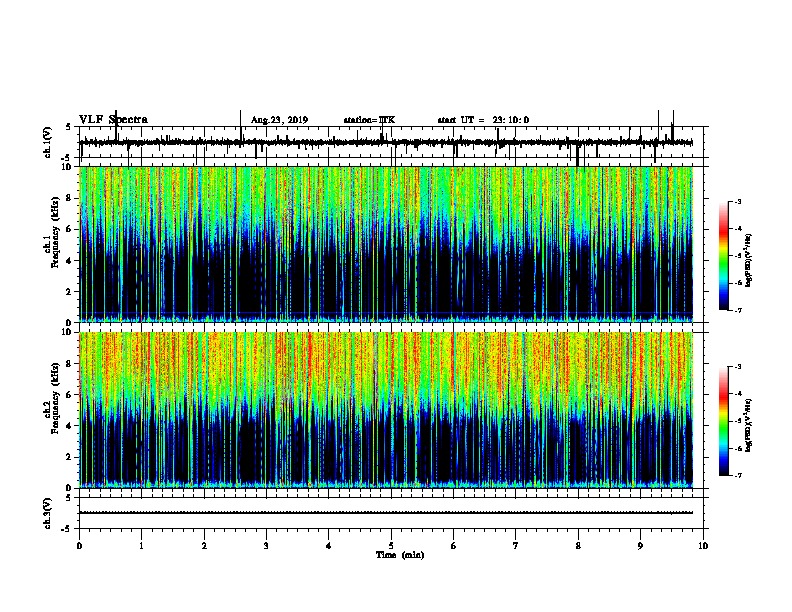Viewport: 792px width, 612px height.
Task: Click the "-5" volt tick on ch.3 waveform axis
Action: point(67,529)
